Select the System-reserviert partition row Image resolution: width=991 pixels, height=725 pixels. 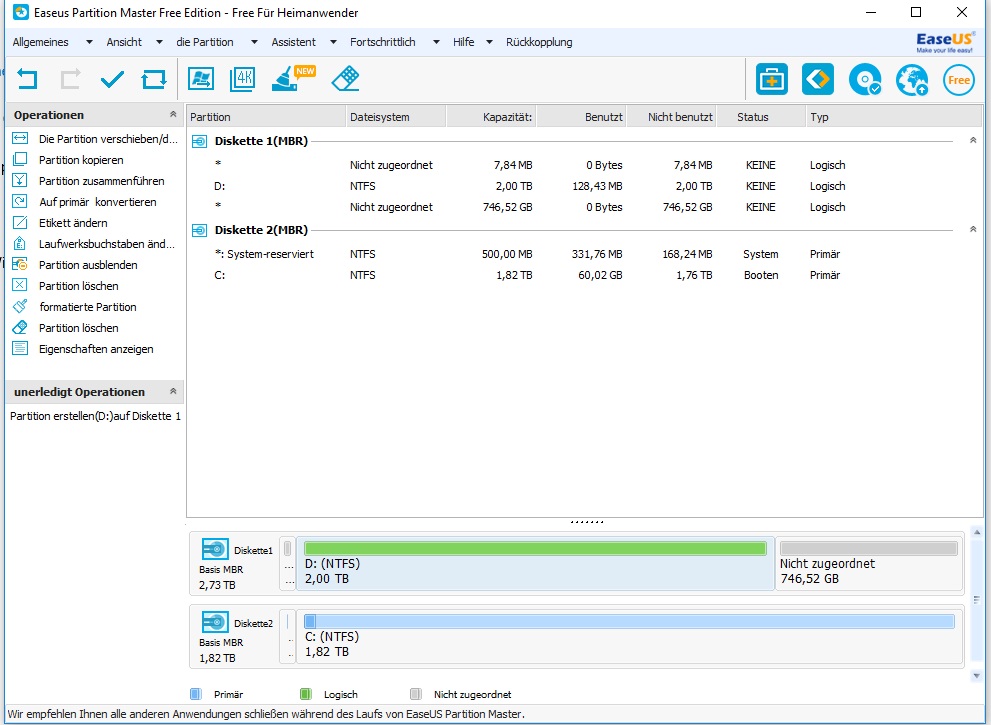pos(585,254)
